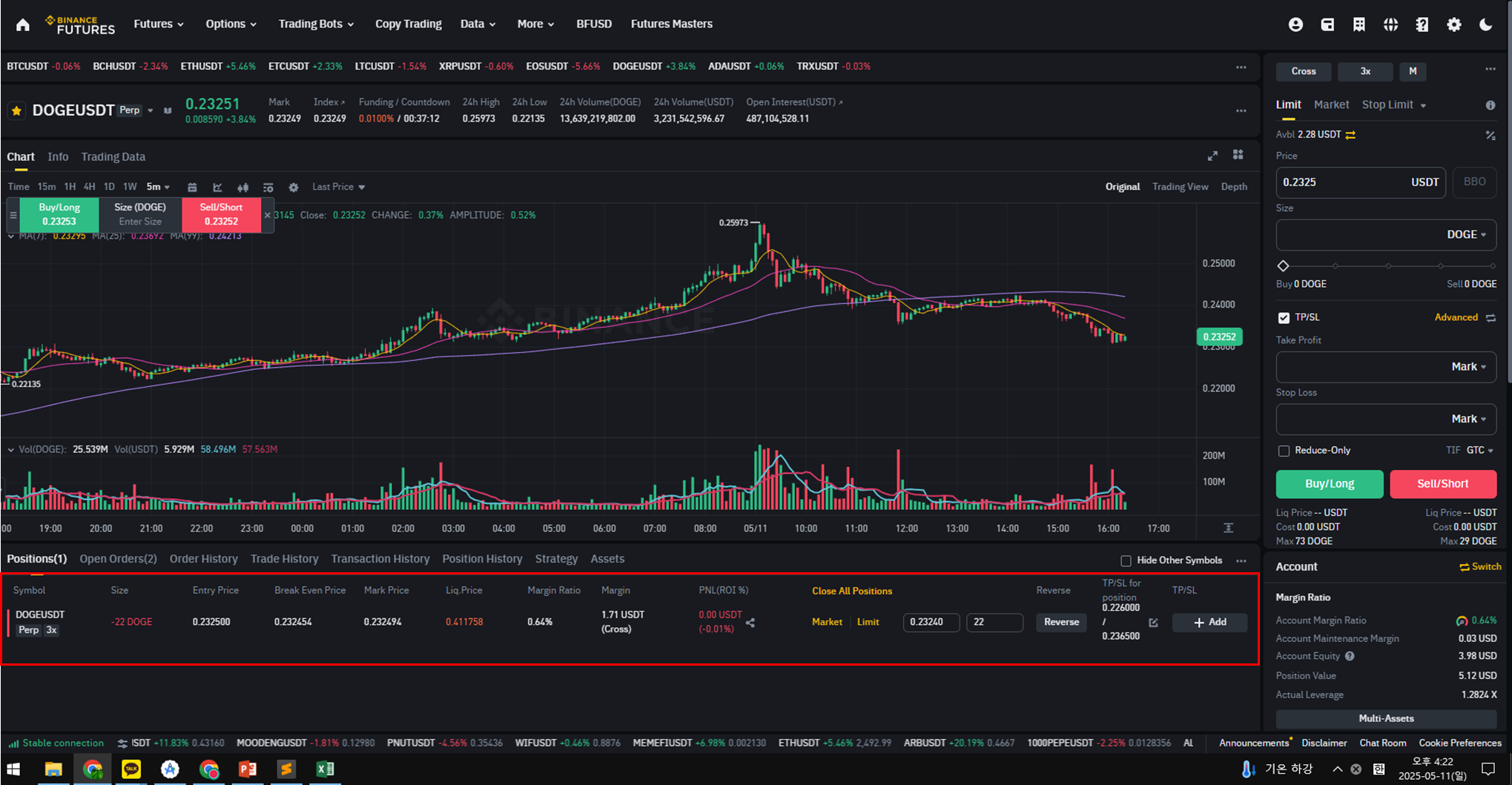Open the Trading Data tab
Screen dimensions: 1512x785
point(113,157)
